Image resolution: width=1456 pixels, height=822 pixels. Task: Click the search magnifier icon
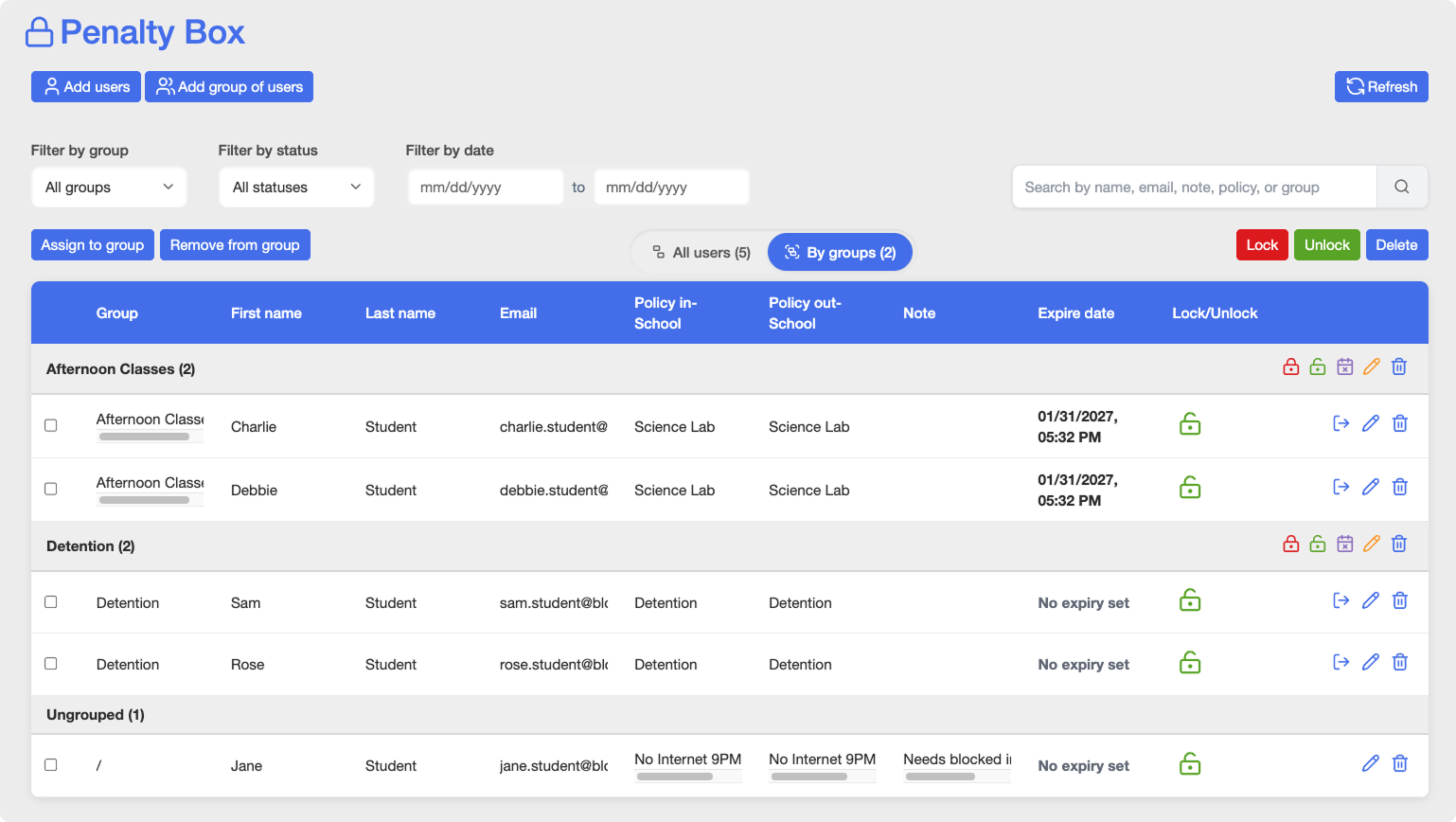(1402, 188)
